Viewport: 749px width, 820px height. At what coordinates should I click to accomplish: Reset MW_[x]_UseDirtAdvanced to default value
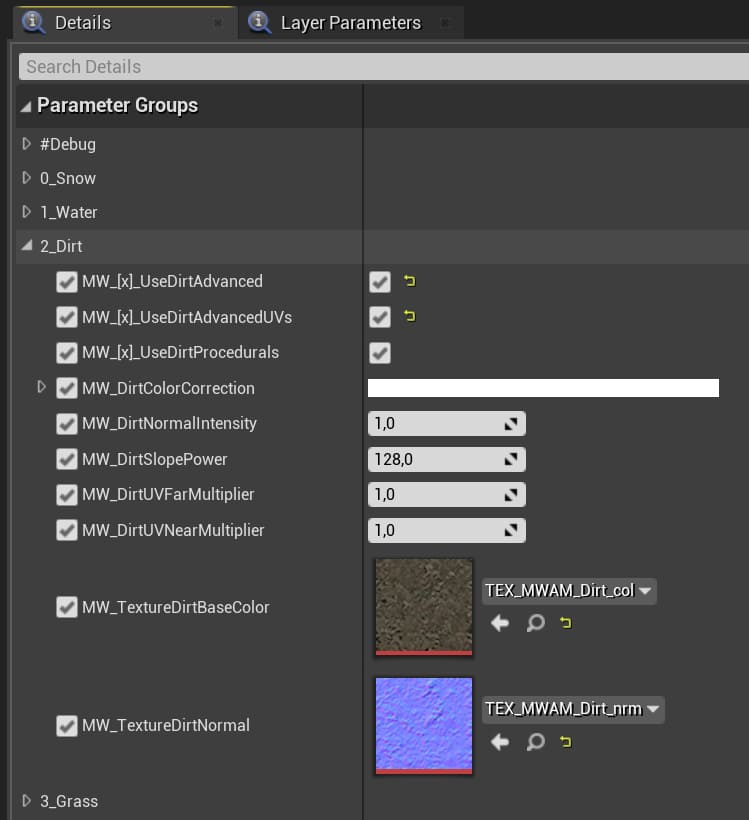click(x=409, y=282)
